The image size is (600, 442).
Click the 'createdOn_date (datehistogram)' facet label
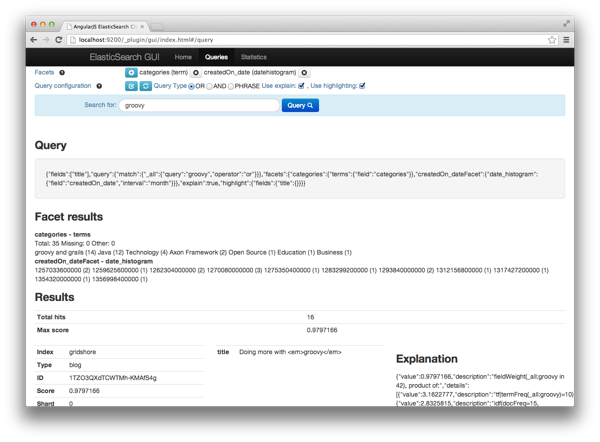tap(250, 72)
